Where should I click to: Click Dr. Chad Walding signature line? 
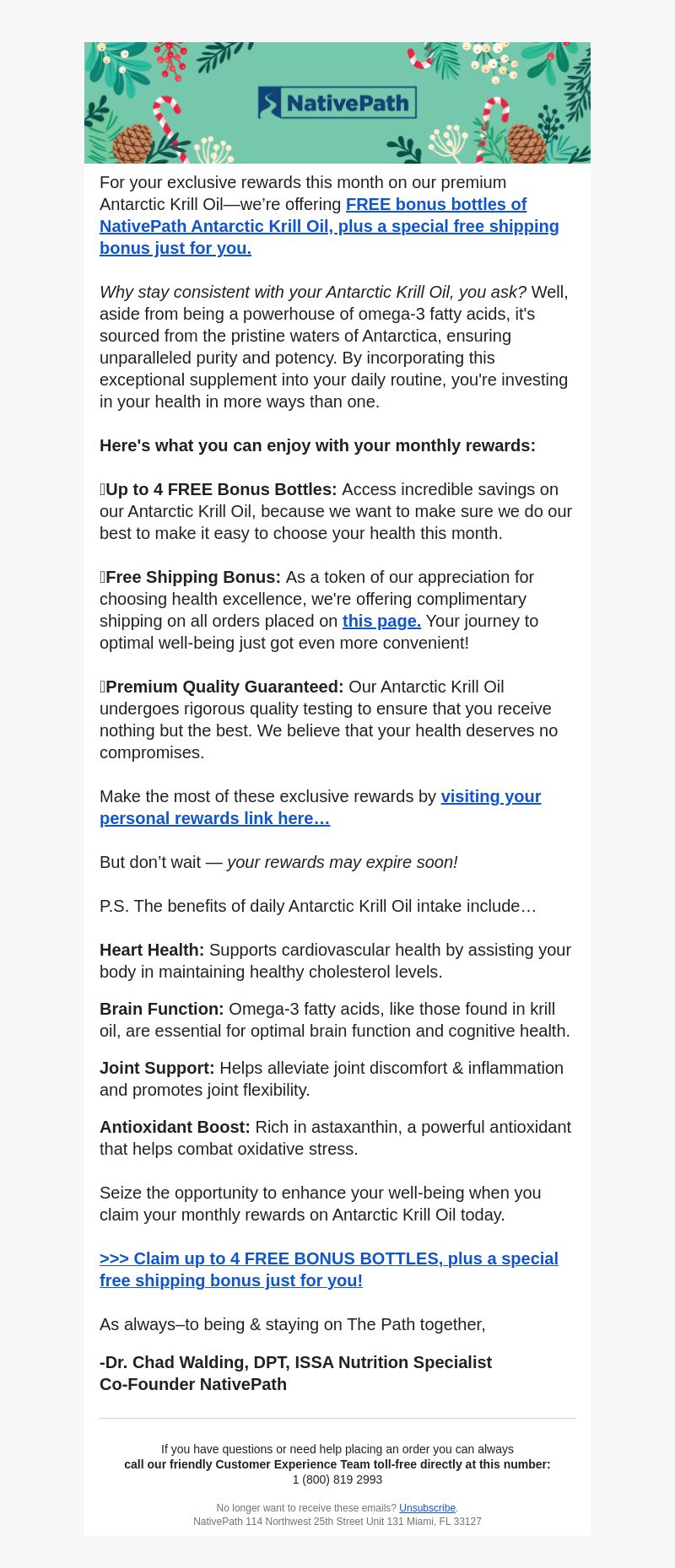(295, 1362)
